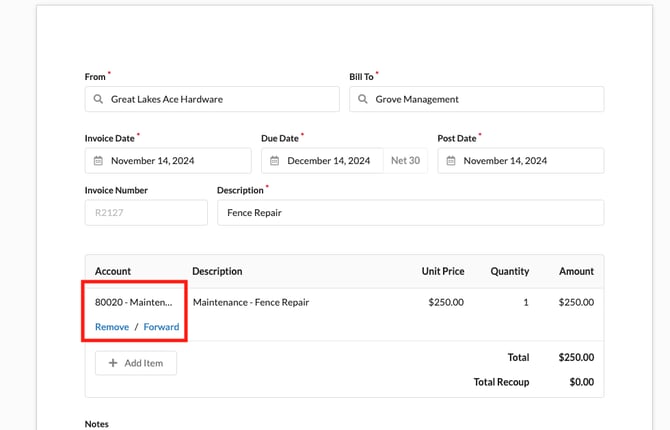The width and height of the screenshot is (670, 430).
Task: Remove the line item via Remove link
Action: coord(111,327)
